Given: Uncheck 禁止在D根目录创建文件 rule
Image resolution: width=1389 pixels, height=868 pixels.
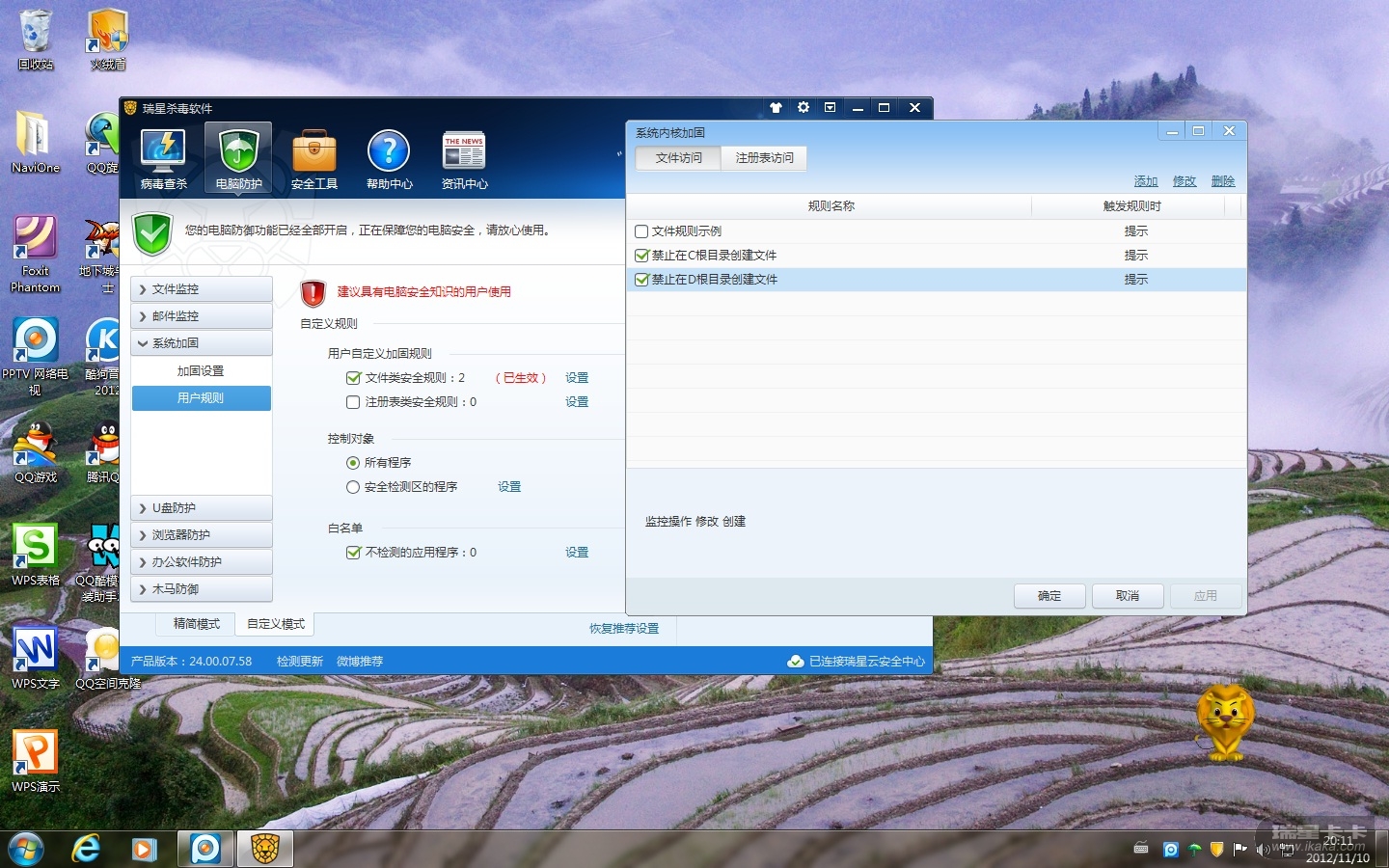Looking at the screenshot, I should [641, 280].
